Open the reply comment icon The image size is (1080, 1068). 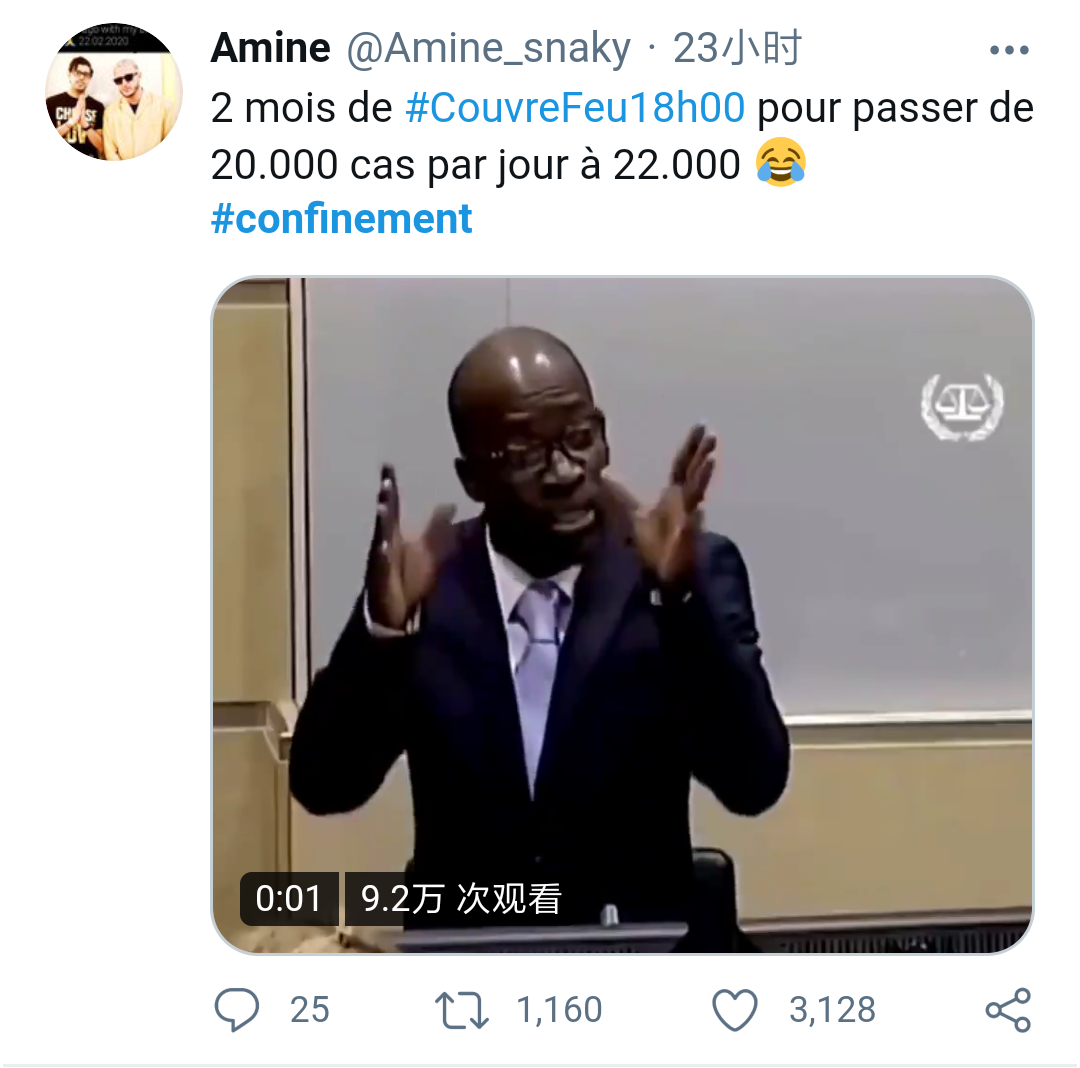click(236, 1009)
